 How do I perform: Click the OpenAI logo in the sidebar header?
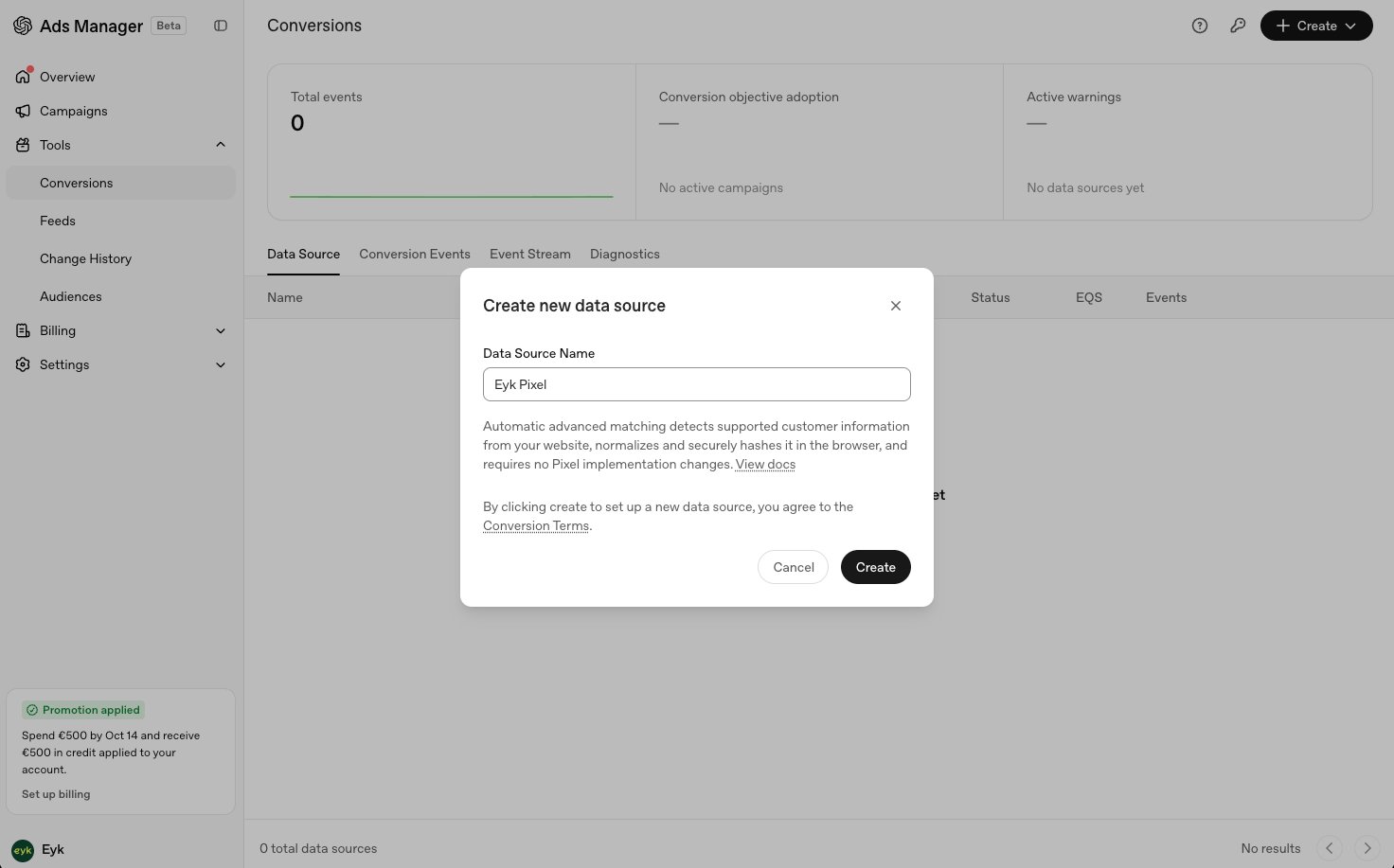[23, 26]
